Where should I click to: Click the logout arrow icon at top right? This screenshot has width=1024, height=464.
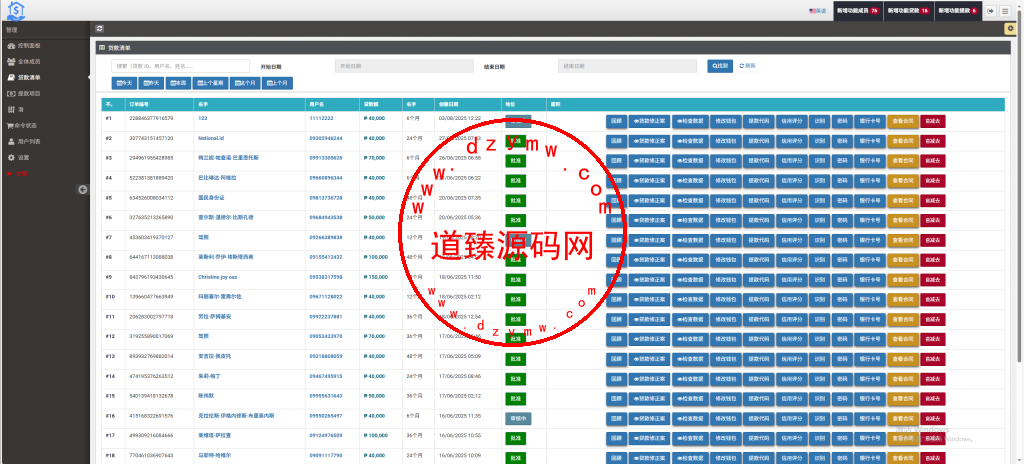tap(991, 11)
